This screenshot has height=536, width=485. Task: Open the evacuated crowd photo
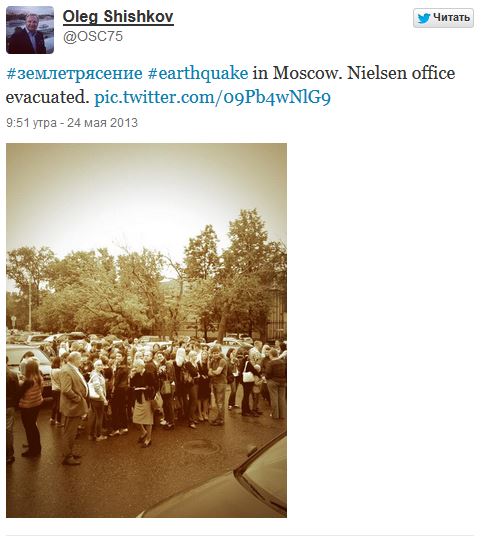146,330
